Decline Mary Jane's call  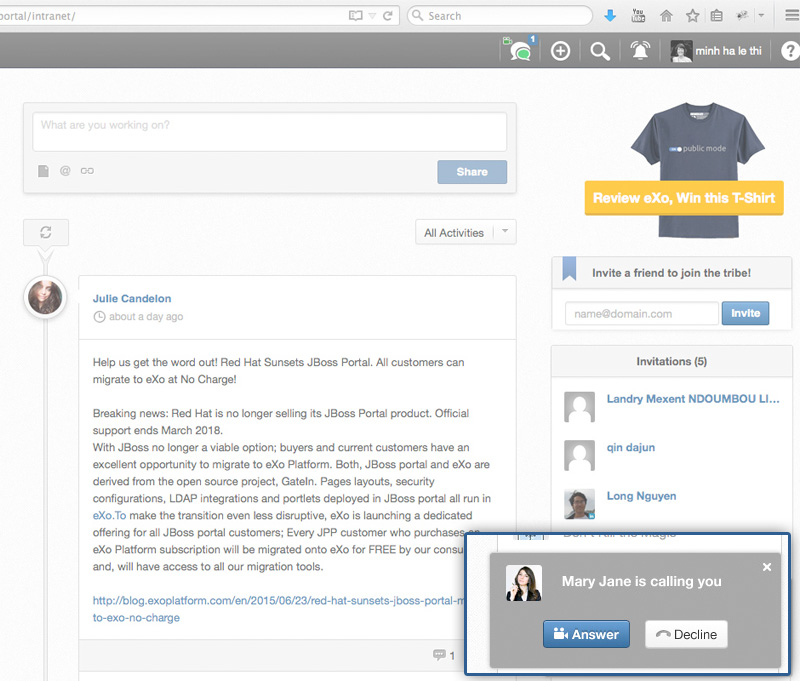(686, 634)
